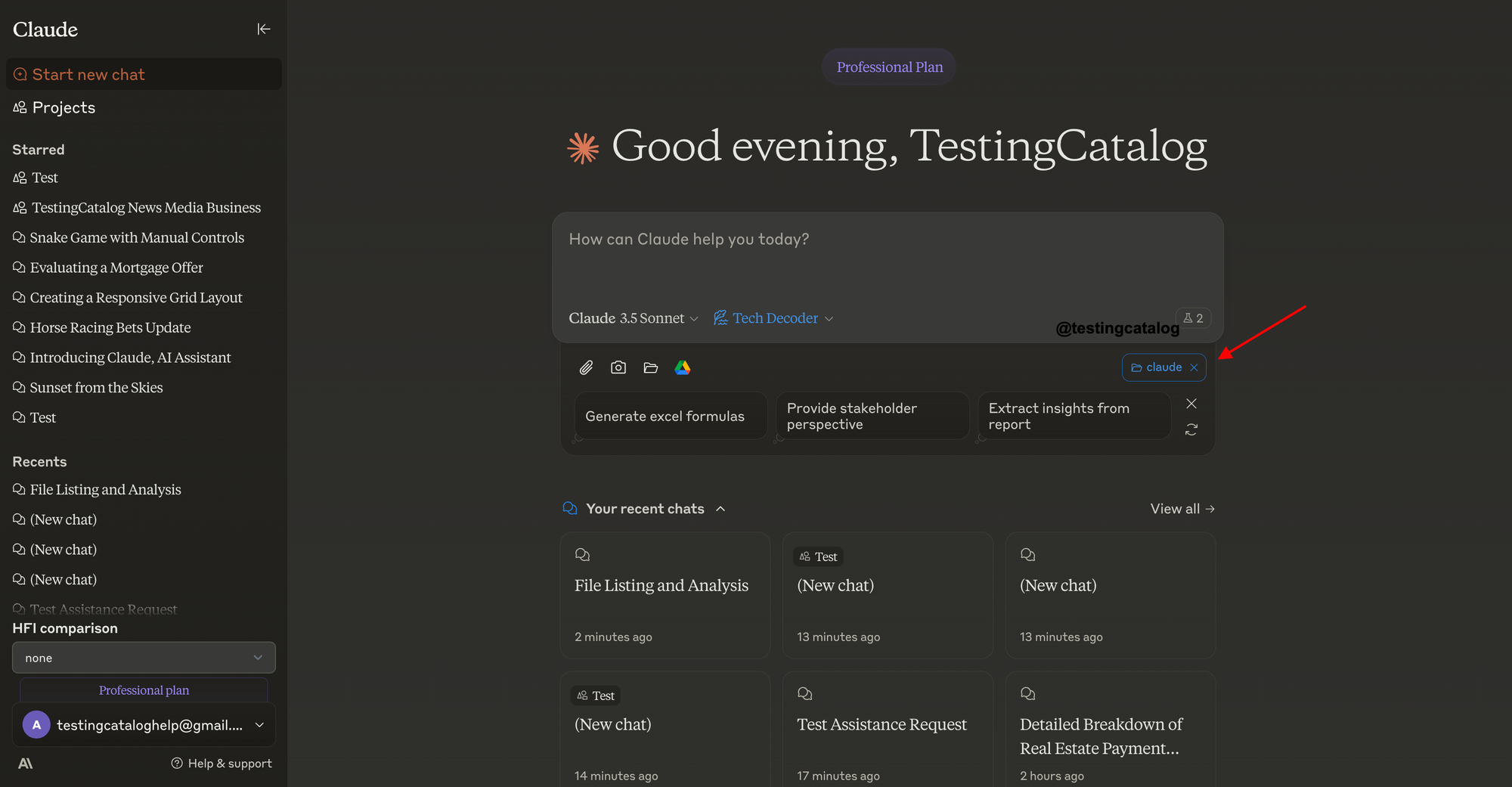Open Creating a Responsive Grid Layout chat

pyautogui.click(x=128, y=297)
